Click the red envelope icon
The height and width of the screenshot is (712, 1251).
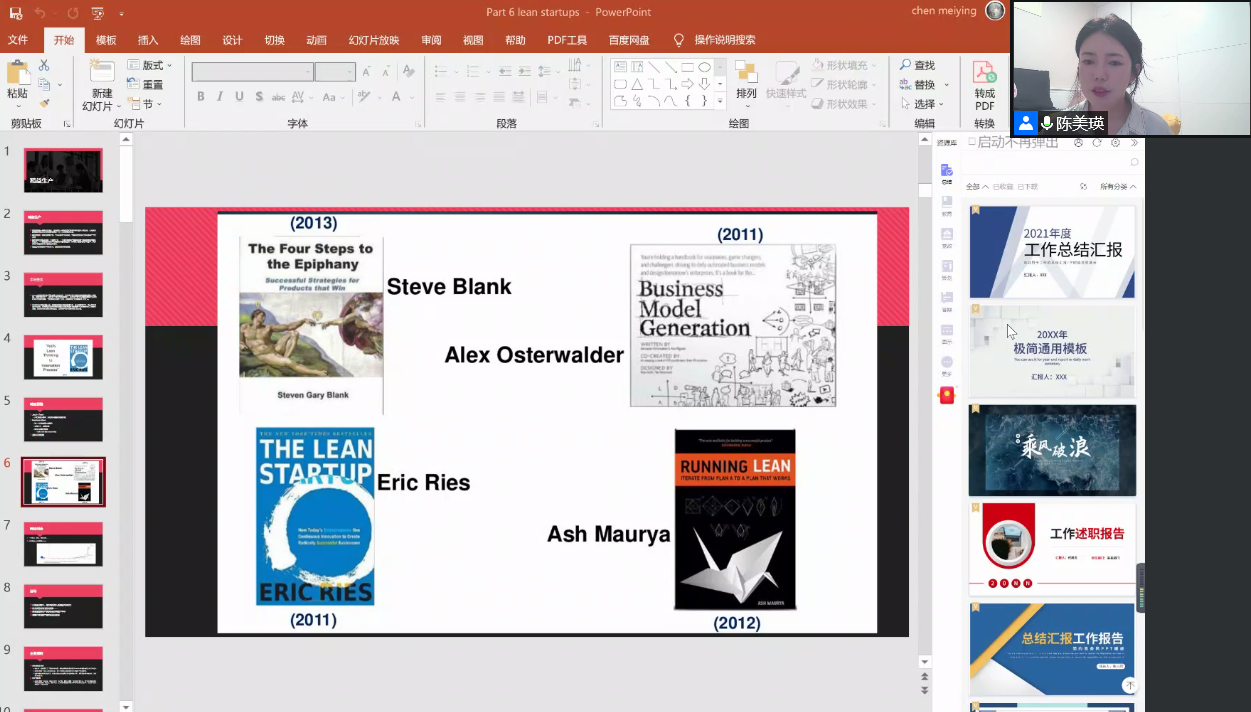tap(947, 396)
